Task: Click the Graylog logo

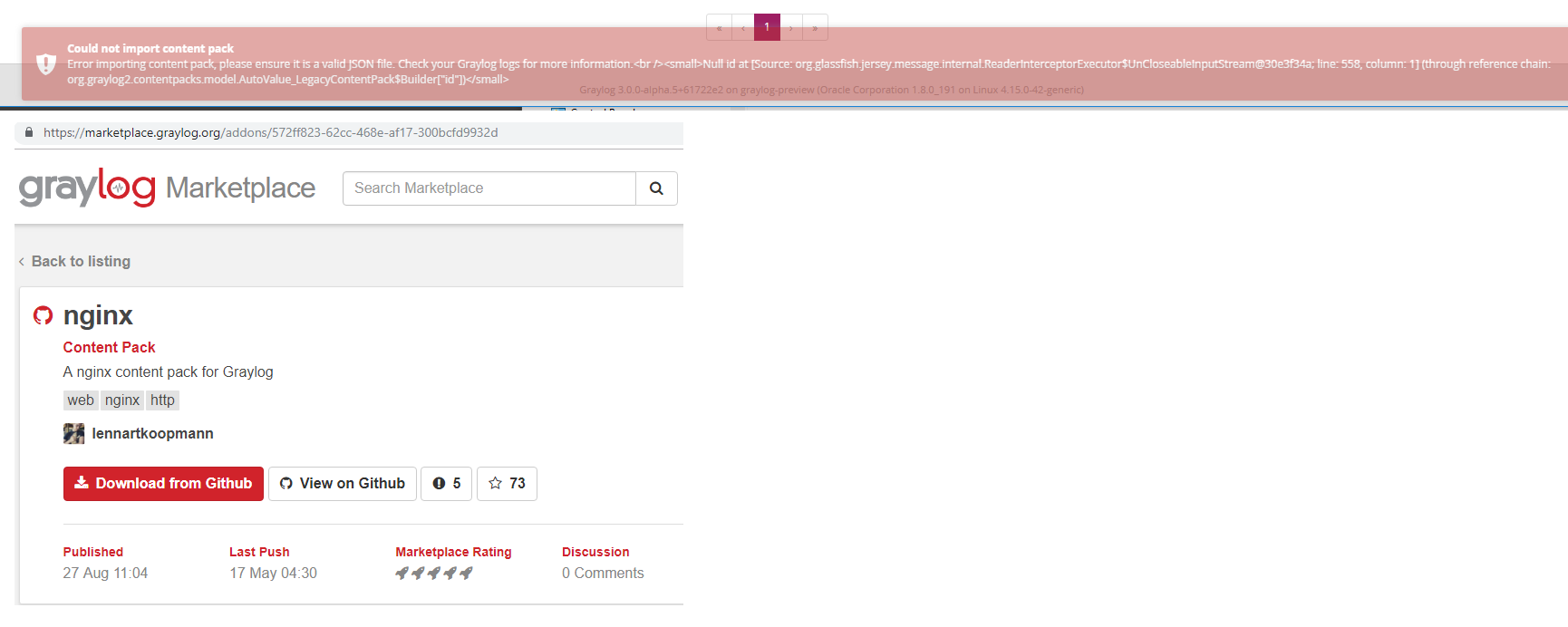Action: pos(87,188)
